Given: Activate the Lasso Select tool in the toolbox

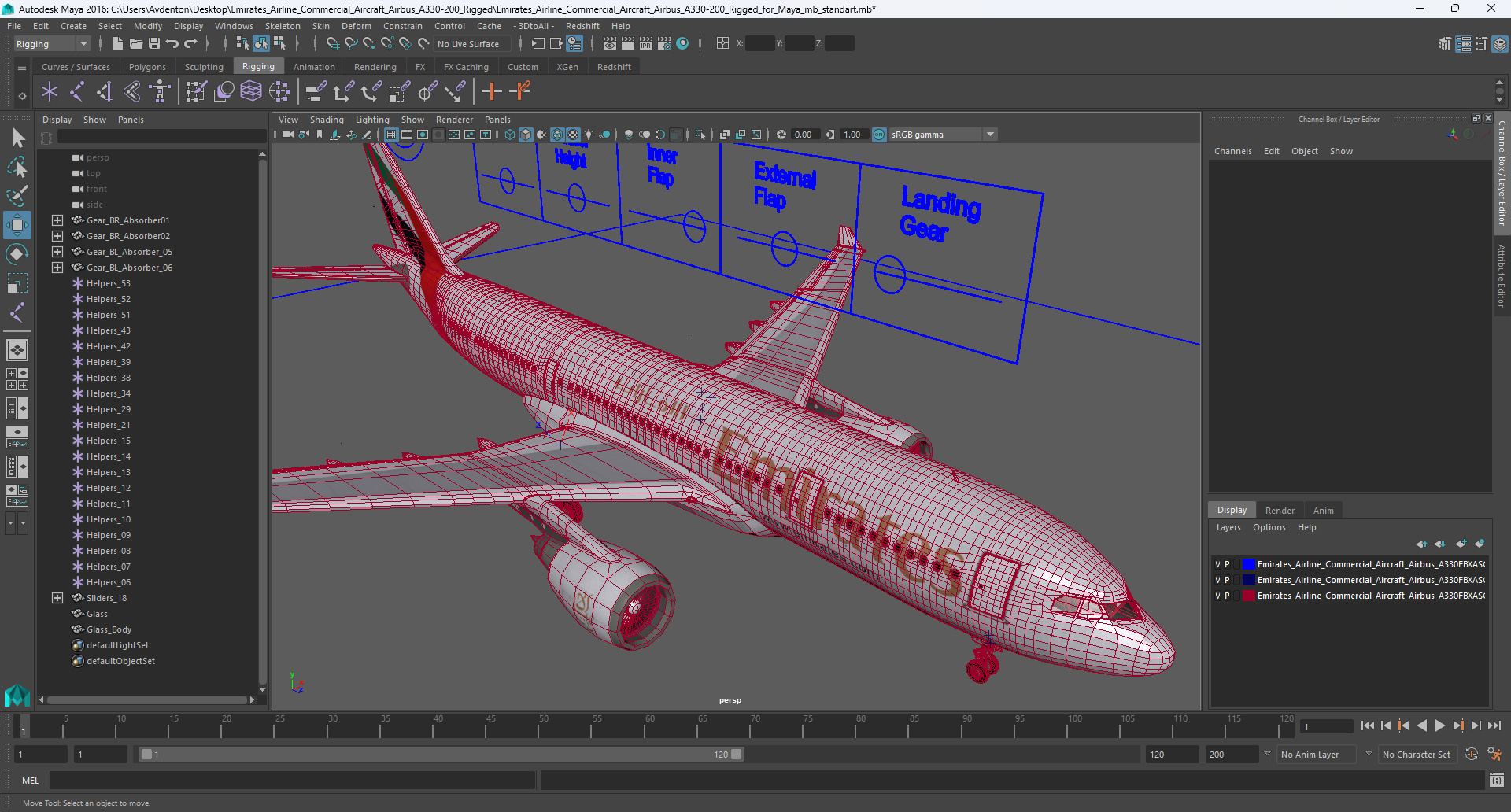Looking at the screenshot, I should coord(17,167).
